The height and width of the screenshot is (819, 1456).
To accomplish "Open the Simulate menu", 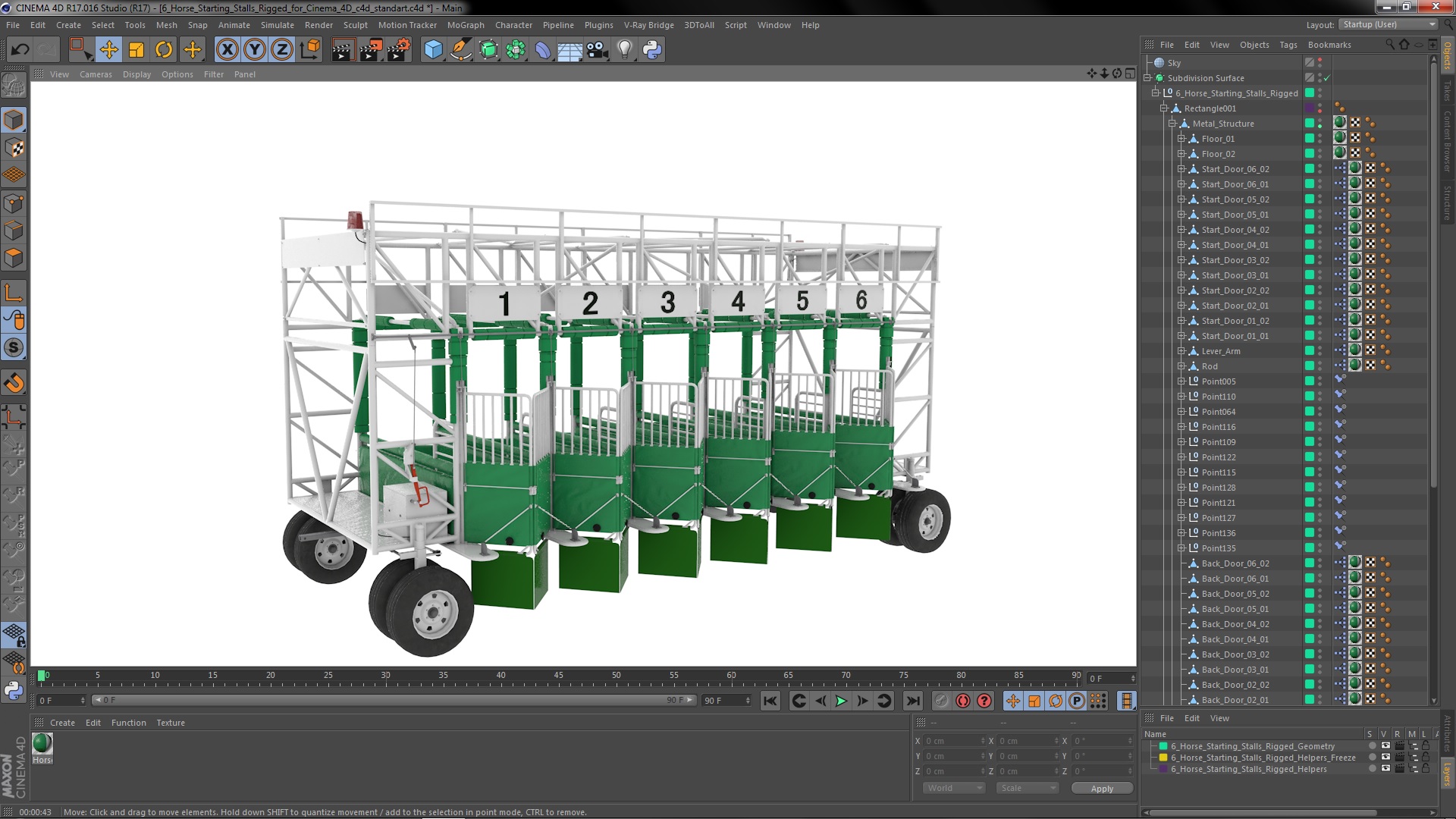I will pos(278,25).
